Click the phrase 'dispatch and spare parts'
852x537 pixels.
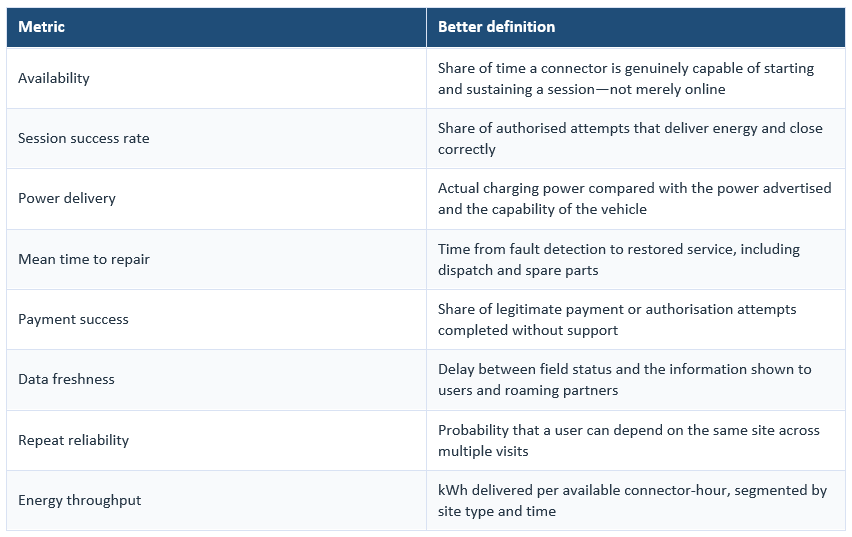518,270
